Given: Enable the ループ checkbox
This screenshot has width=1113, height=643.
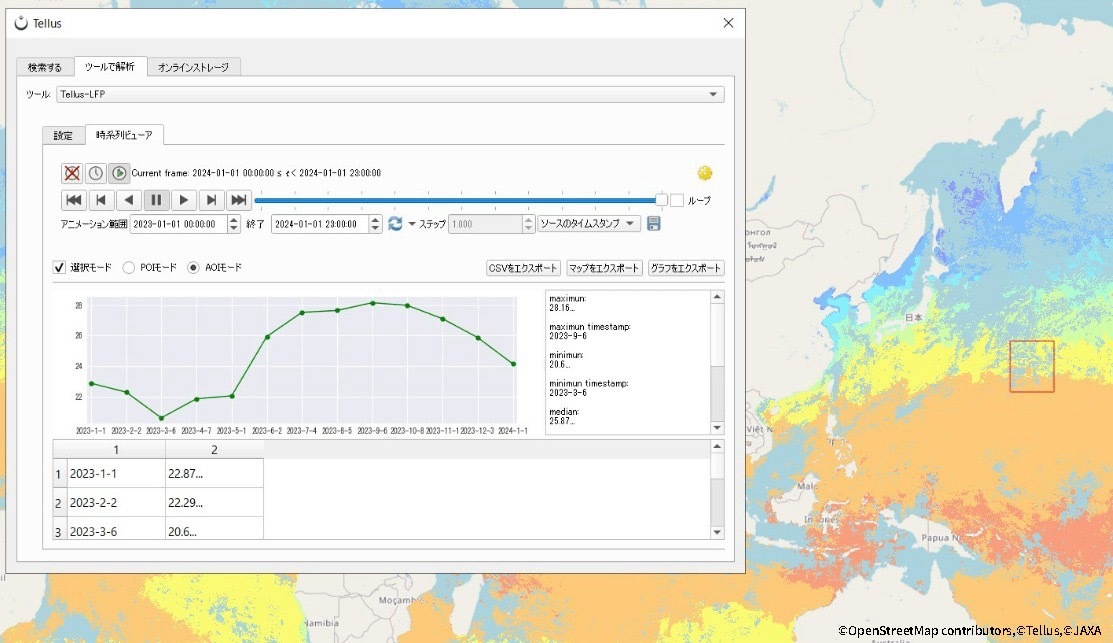Looking at the screenshot, I should click(x=677, y=200).
